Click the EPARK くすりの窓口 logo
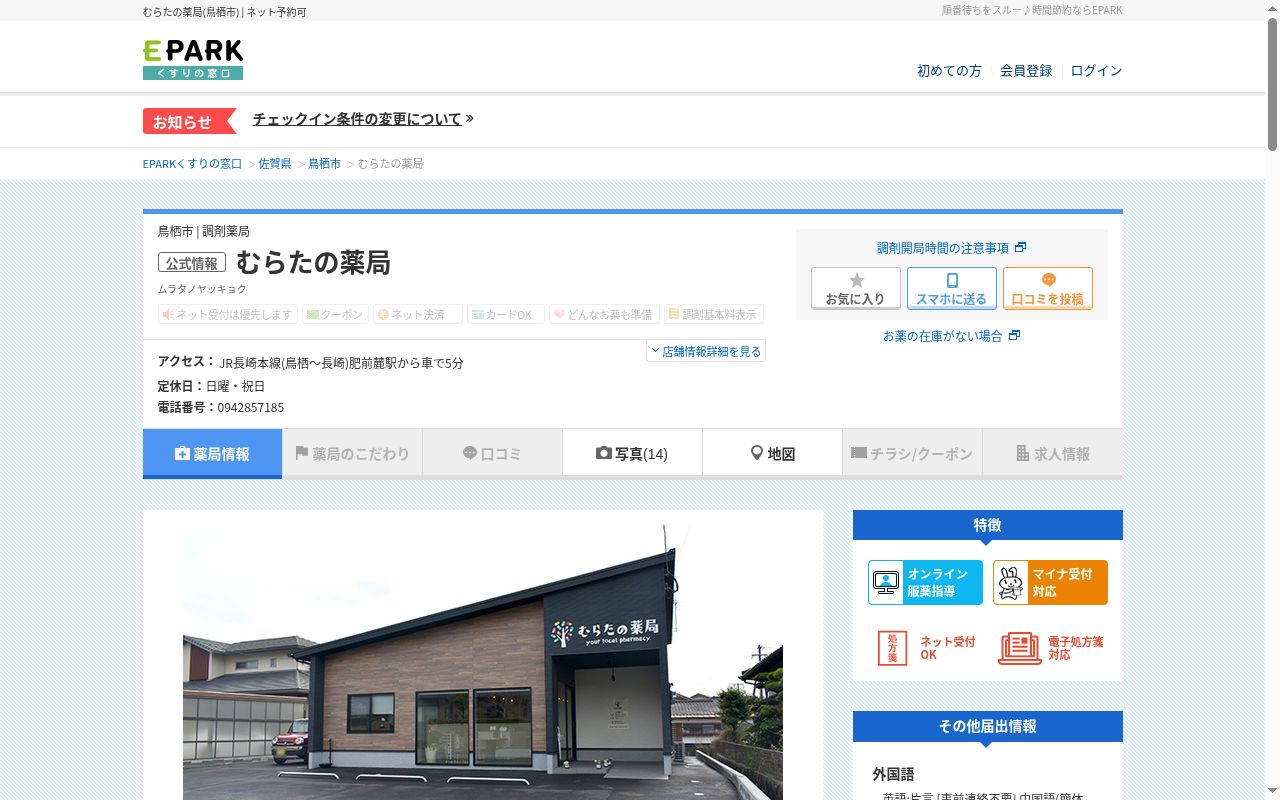Screen dimensions: 1280x800 [193, 60]
